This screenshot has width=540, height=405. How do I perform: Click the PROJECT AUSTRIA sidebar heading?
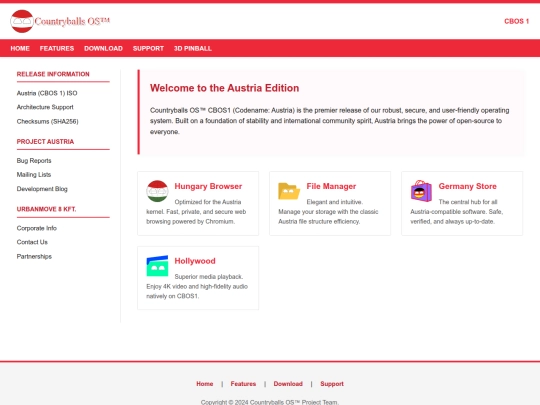click(45, 142)
